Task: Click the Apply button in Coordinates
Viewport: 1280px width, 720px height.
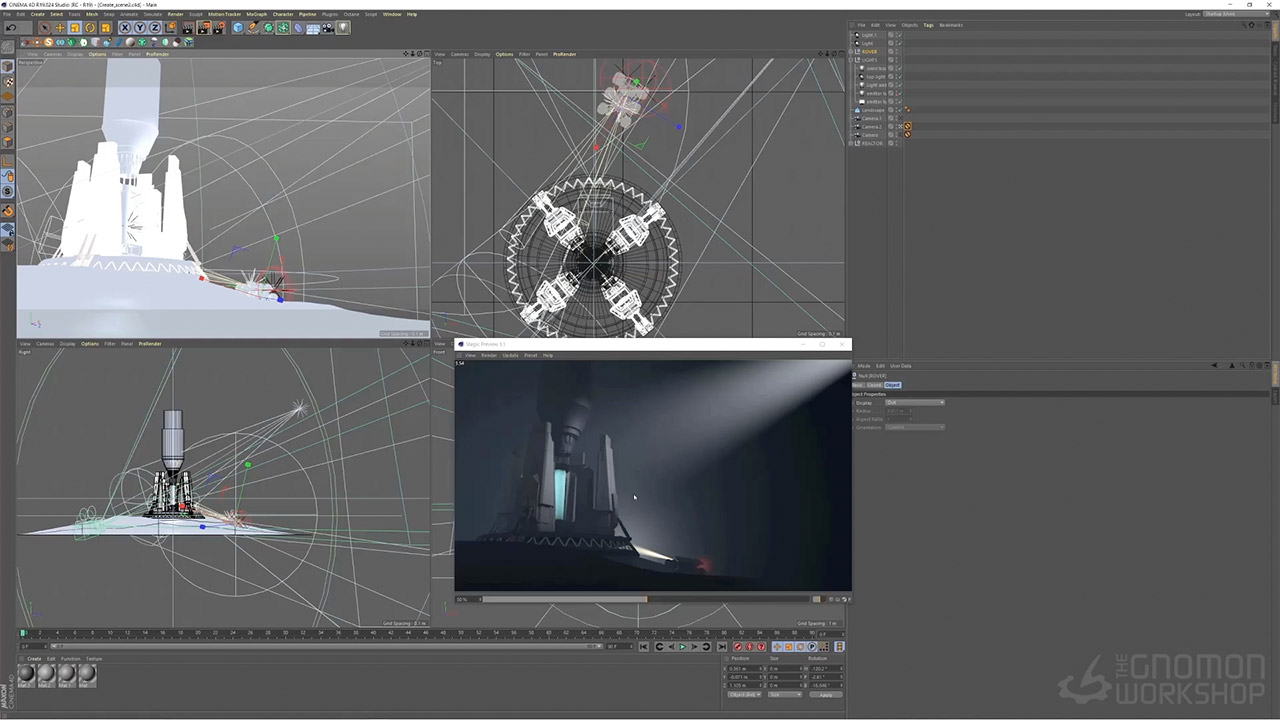Action: coord(826,695)
